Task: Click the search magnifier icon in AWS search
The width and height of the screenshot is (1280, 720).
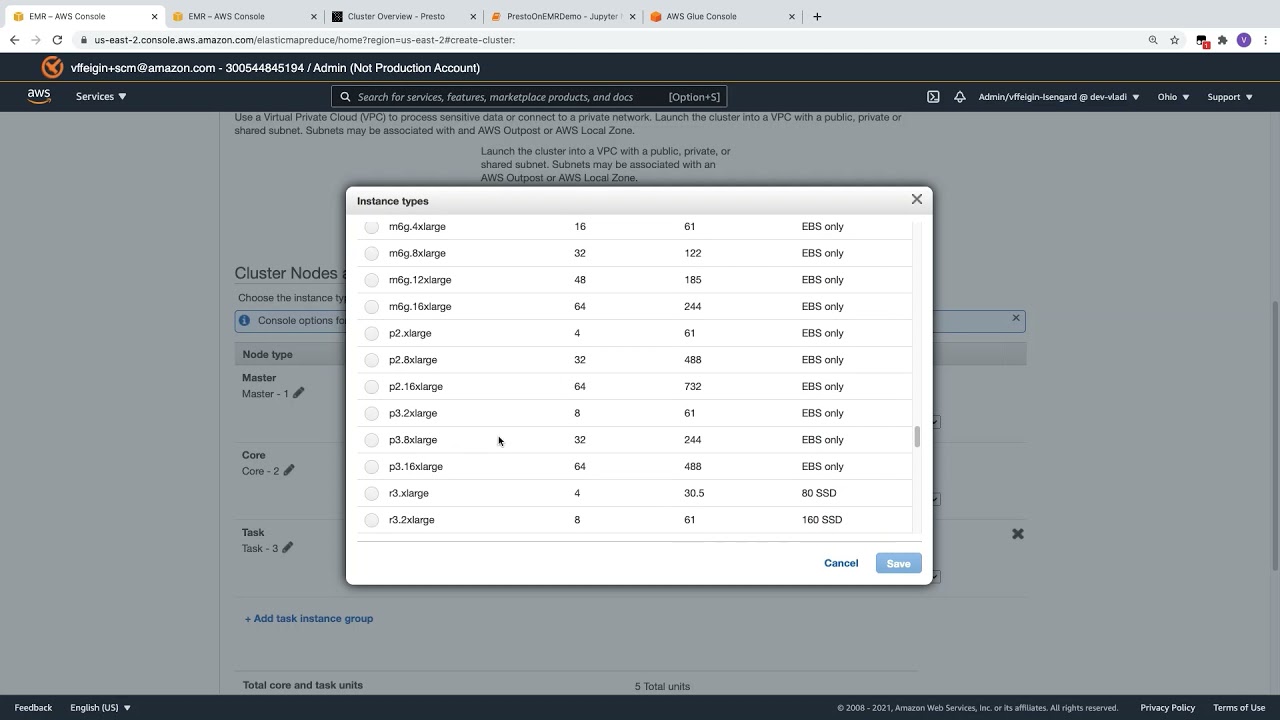Action: coord(346,97)
